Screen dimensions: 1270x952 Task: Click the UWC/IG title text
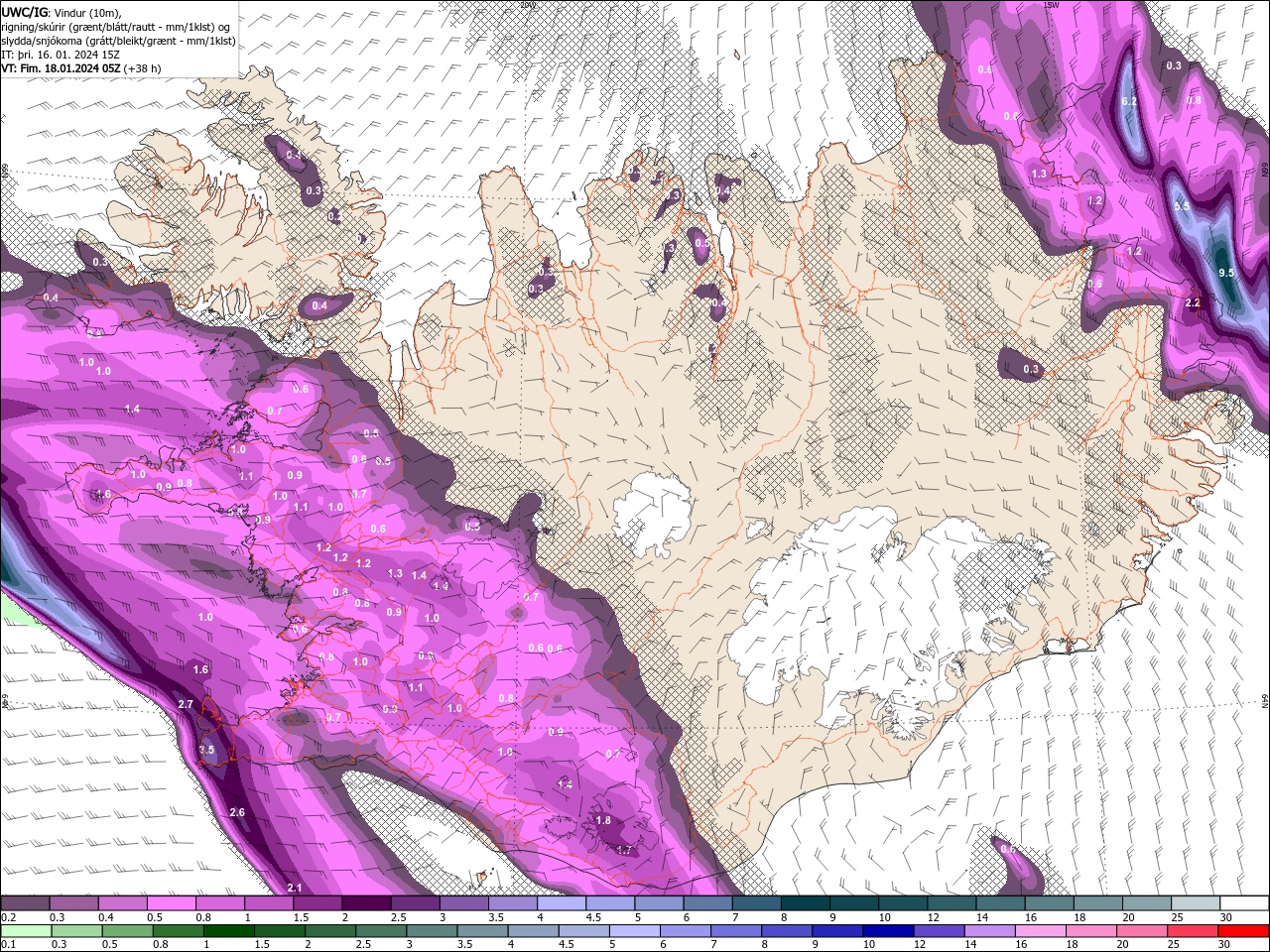(24, 12)
